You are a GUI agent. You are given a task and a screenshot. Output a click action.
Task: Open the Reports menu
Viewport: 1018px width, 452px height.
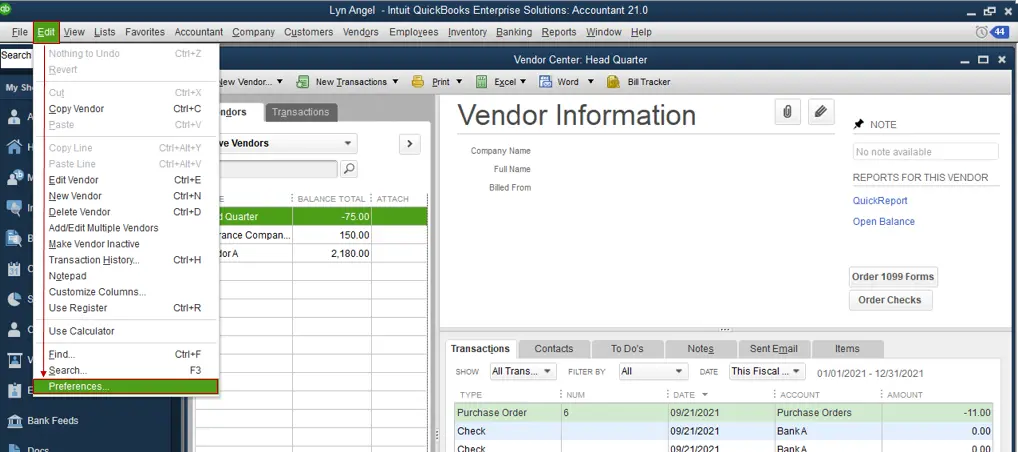tap(559, 32)
